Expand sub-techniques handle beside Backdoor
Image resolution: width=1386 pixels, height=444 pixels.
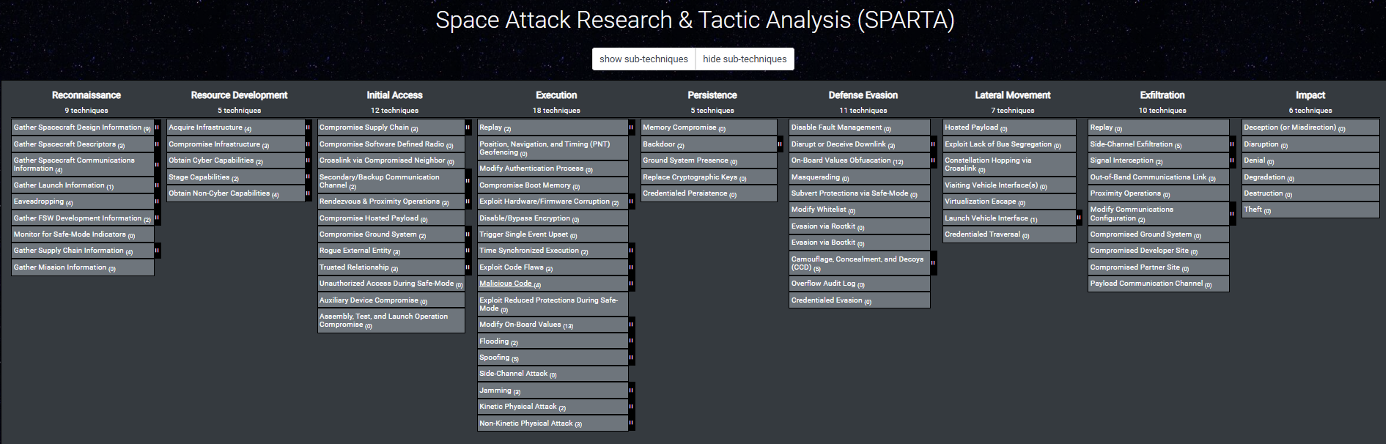point(779,145)
